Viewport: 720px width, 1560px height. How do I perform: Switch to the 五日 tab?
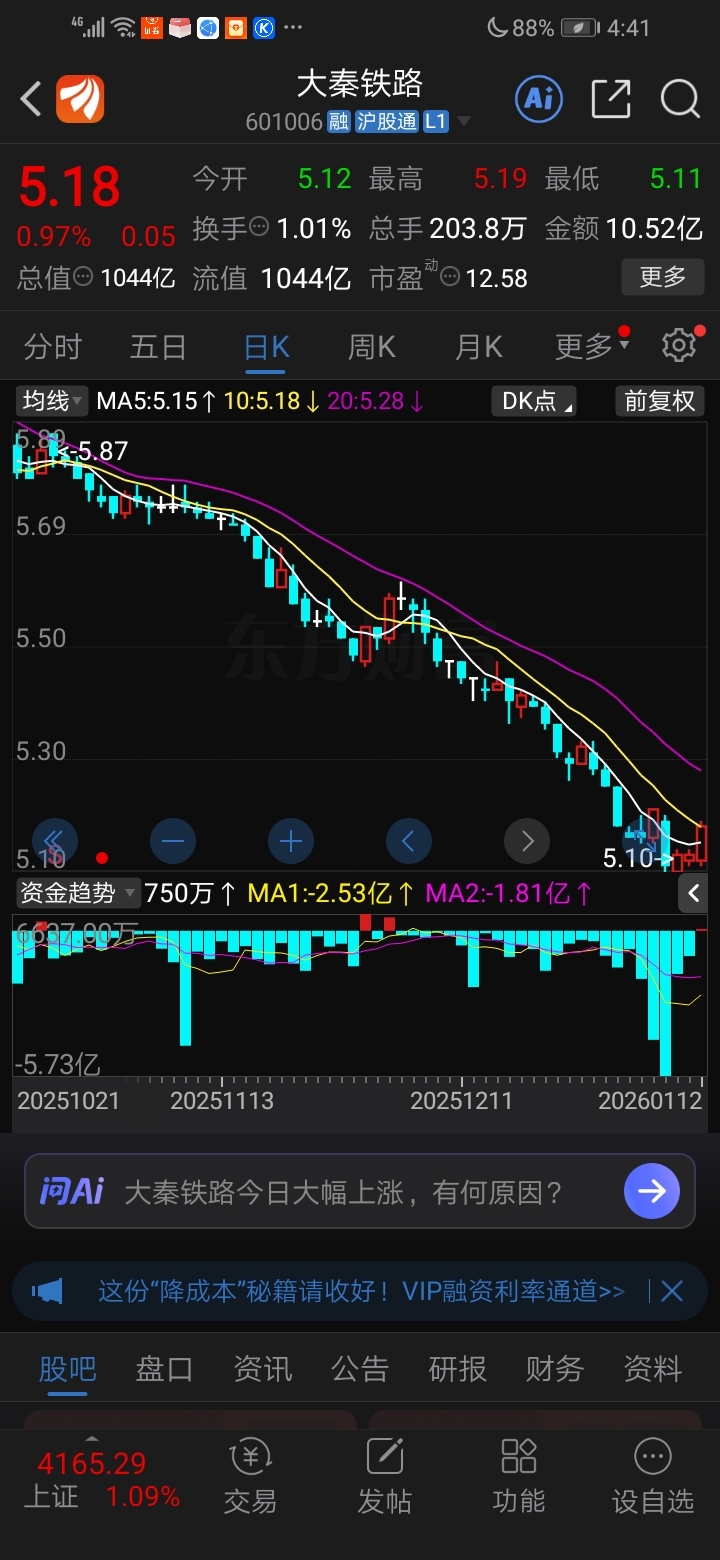[158, 346]
